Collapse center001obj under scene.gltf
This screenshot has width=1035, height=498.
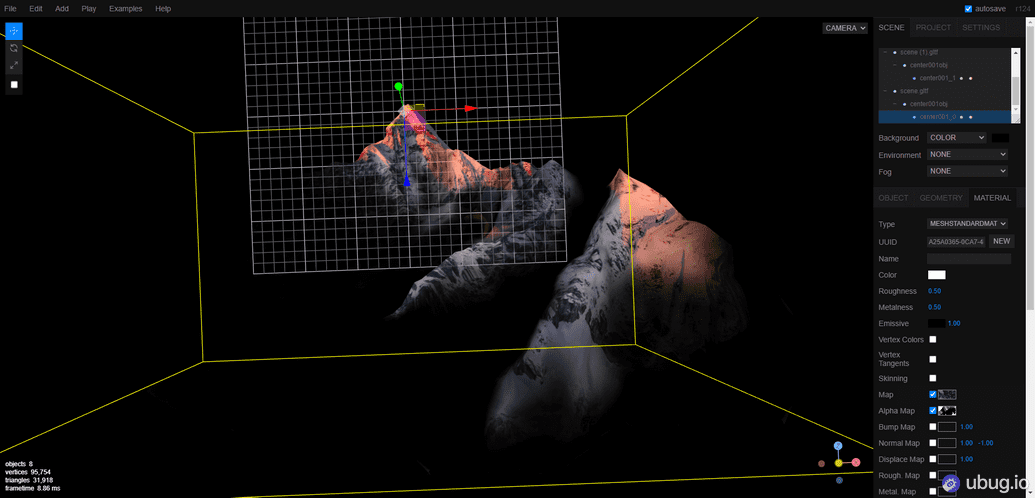(x=894, y=104)
